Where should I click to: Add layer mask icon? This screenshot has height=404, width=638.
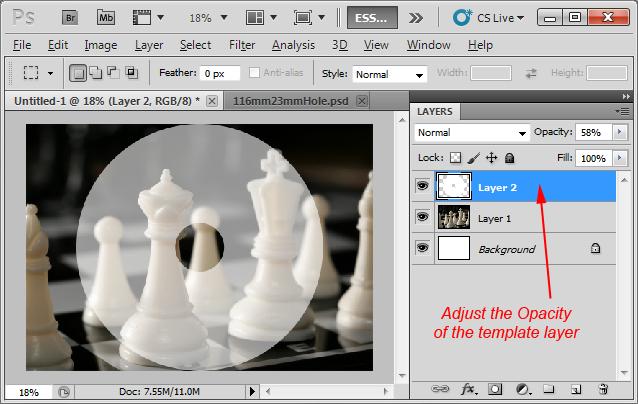click(x=495, y=389)
